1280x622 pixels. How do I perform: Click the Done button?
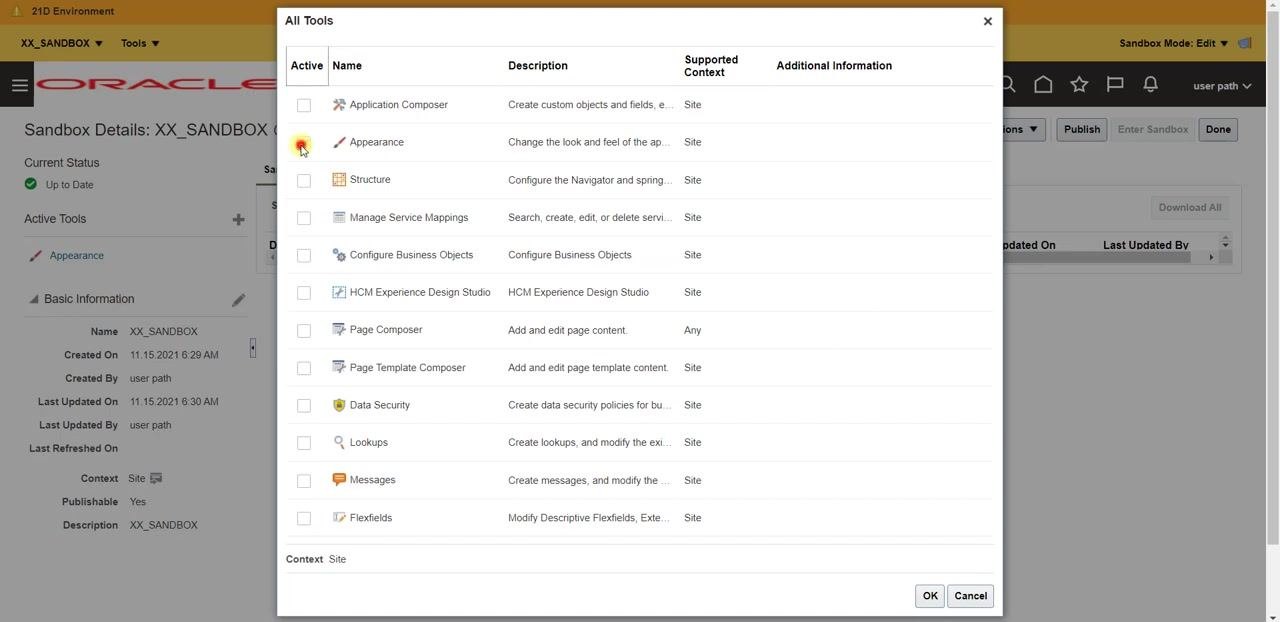1218,129
